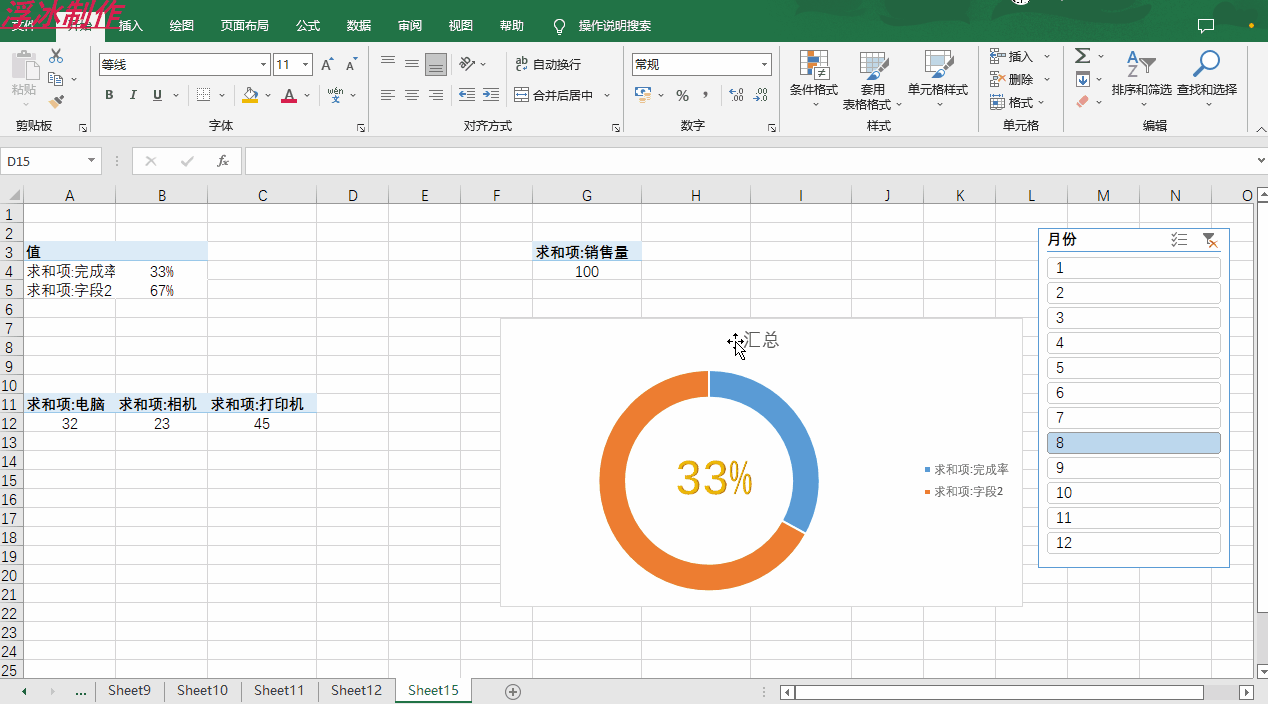
Task: Apply the cell borders icon
Action: point(203,95)
